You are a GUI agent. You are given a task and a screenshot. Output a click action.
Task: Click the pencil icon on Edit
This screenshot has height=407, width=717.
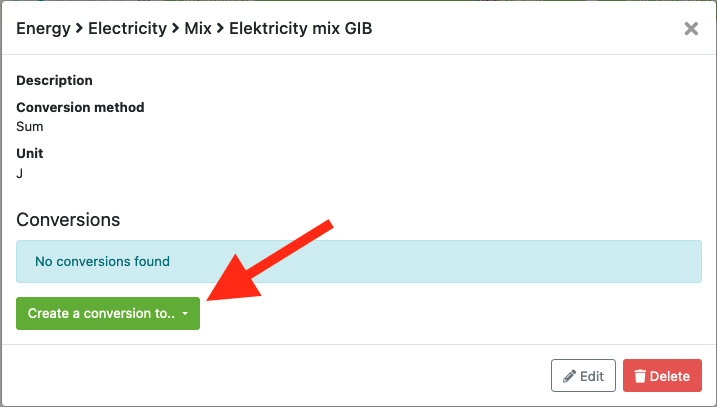pyautogui.click(x=569, y=376)
